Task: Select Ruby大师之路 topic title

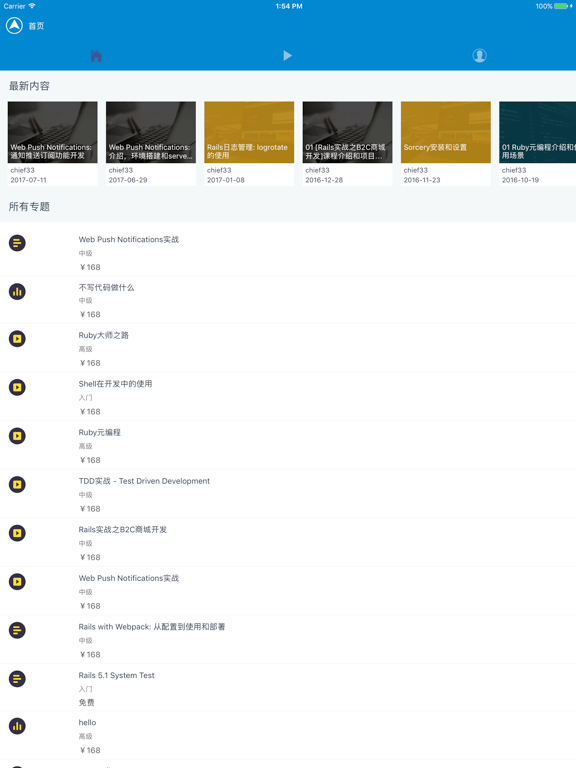Action: pos(103,336)
